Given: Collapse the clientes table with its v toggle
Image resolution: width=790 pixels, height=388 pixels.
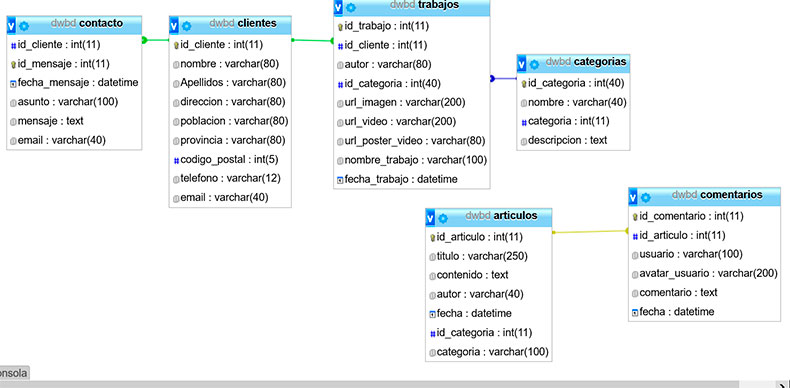Looking at the screenshot, I should tap(174, 25).
